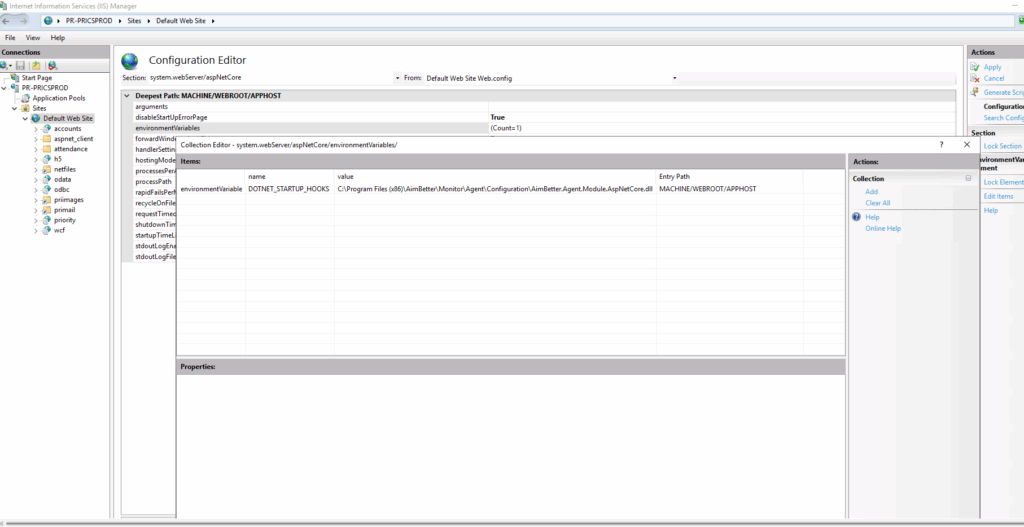Expand the accounts tree node
The image size is (1024, 527).
pos(36,129)
